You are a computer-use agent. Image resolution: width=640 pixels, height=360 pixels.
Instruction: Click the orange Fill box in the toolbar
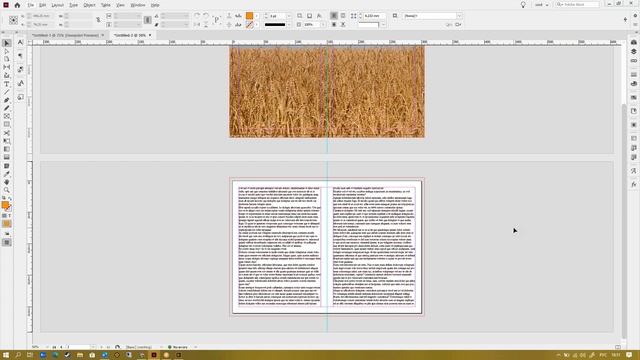click(x=5, y=205)
